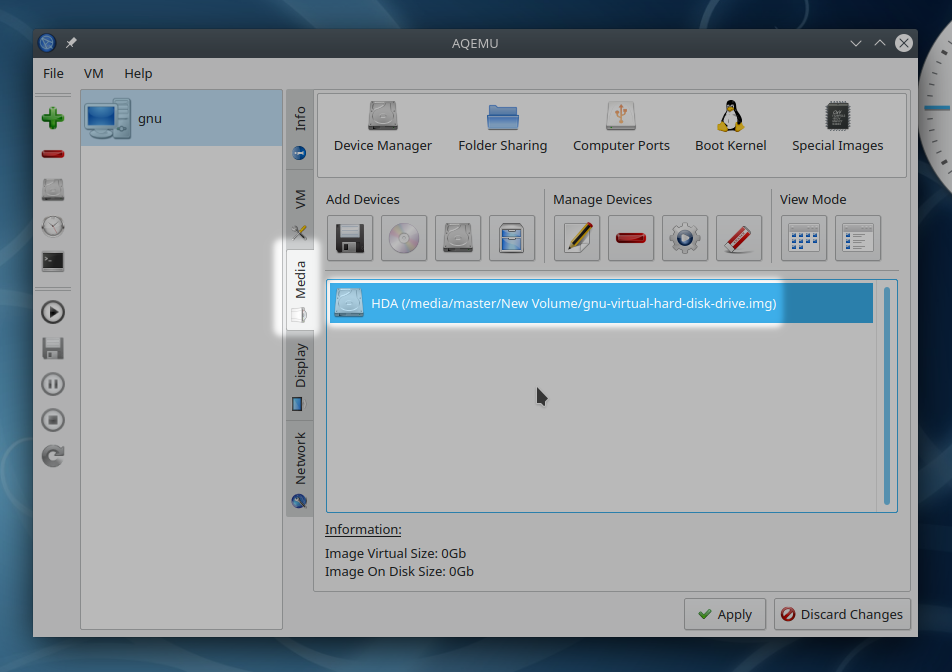Image resolution: width=952 pixels, height=672 pixels.
Task: Click the pin icon in title bar
Action: tap(71, 43)
